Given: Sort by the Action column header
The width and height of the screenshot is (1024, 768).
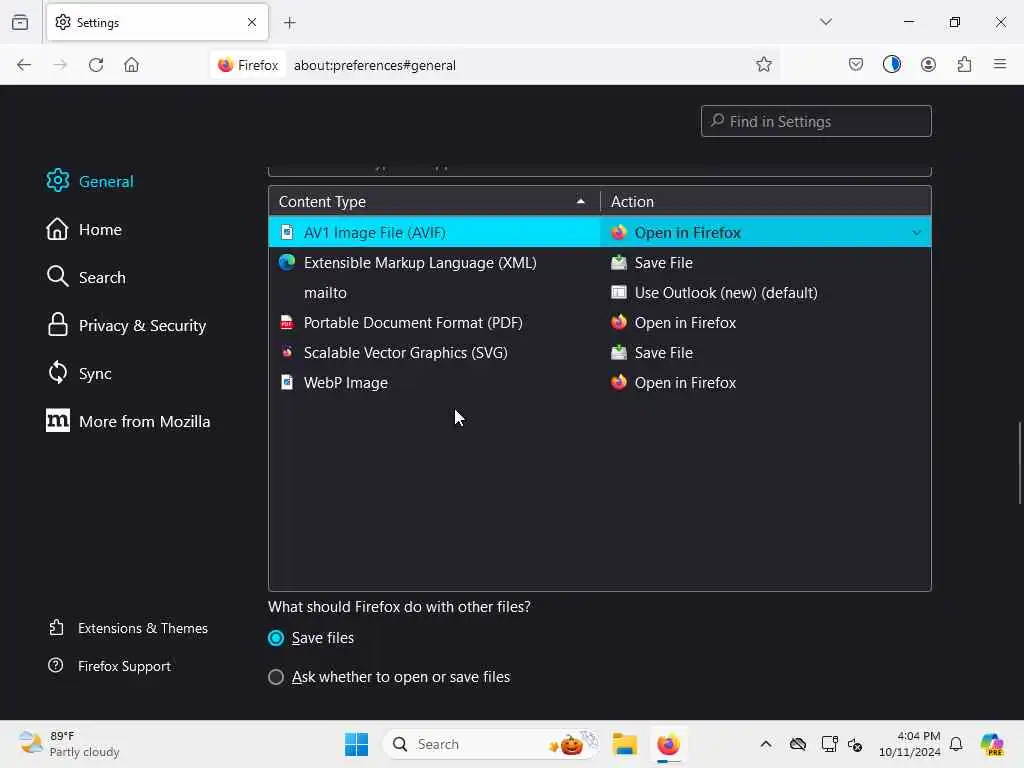Looking at the screenshot, I should pos(765,201).
